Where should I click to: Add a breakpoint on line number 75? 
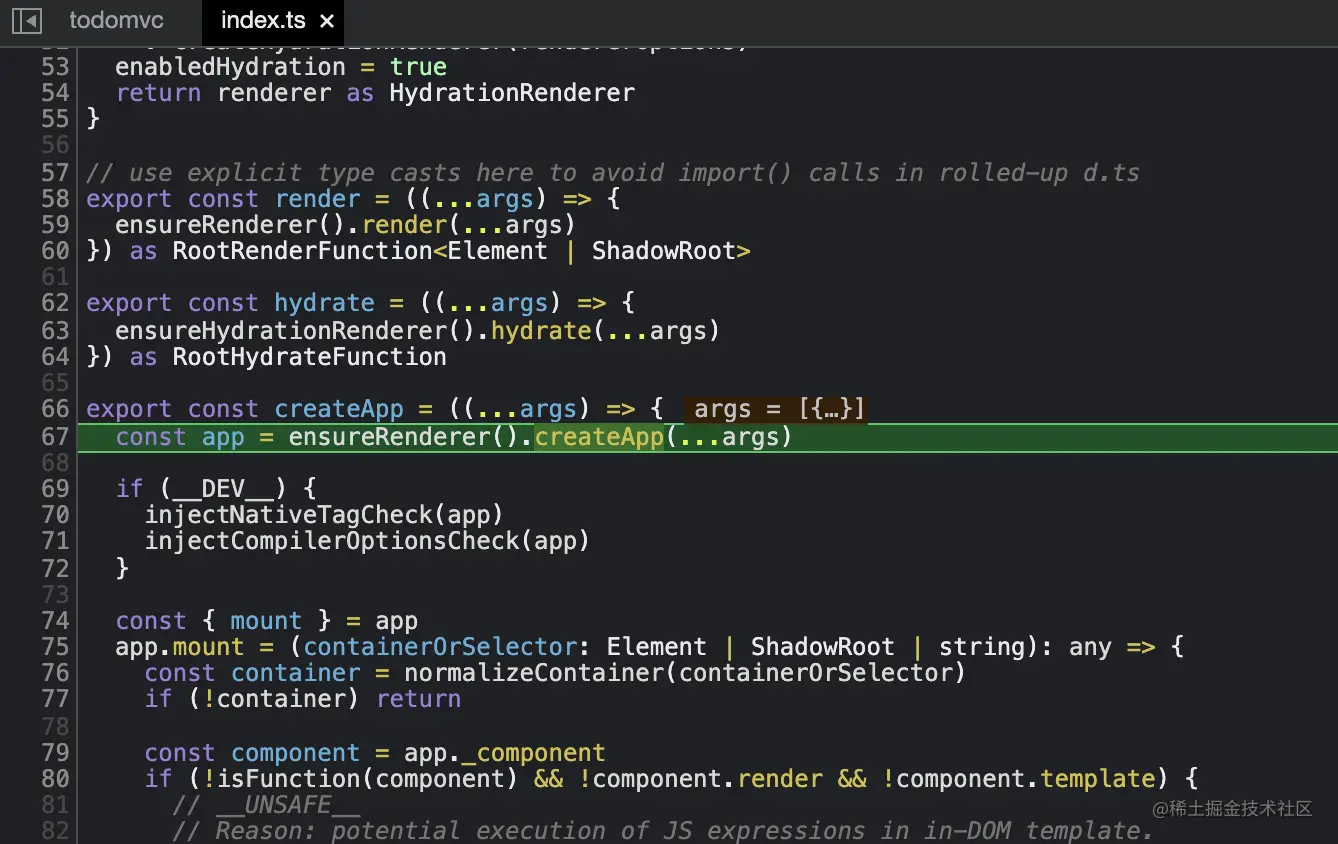pyautogui.click(x=56, y=647)
